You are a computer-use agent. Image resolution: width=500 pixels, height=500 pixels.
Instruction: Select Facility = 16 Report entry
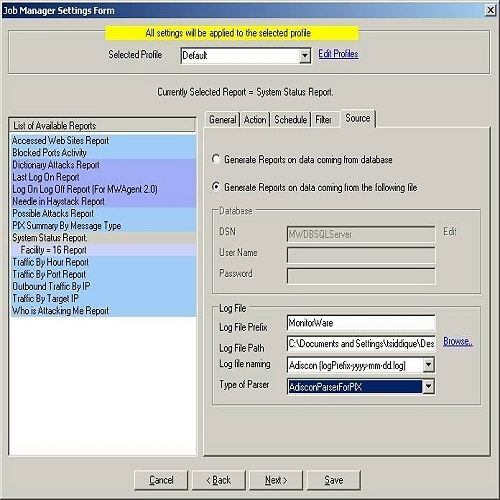[103, 250]
